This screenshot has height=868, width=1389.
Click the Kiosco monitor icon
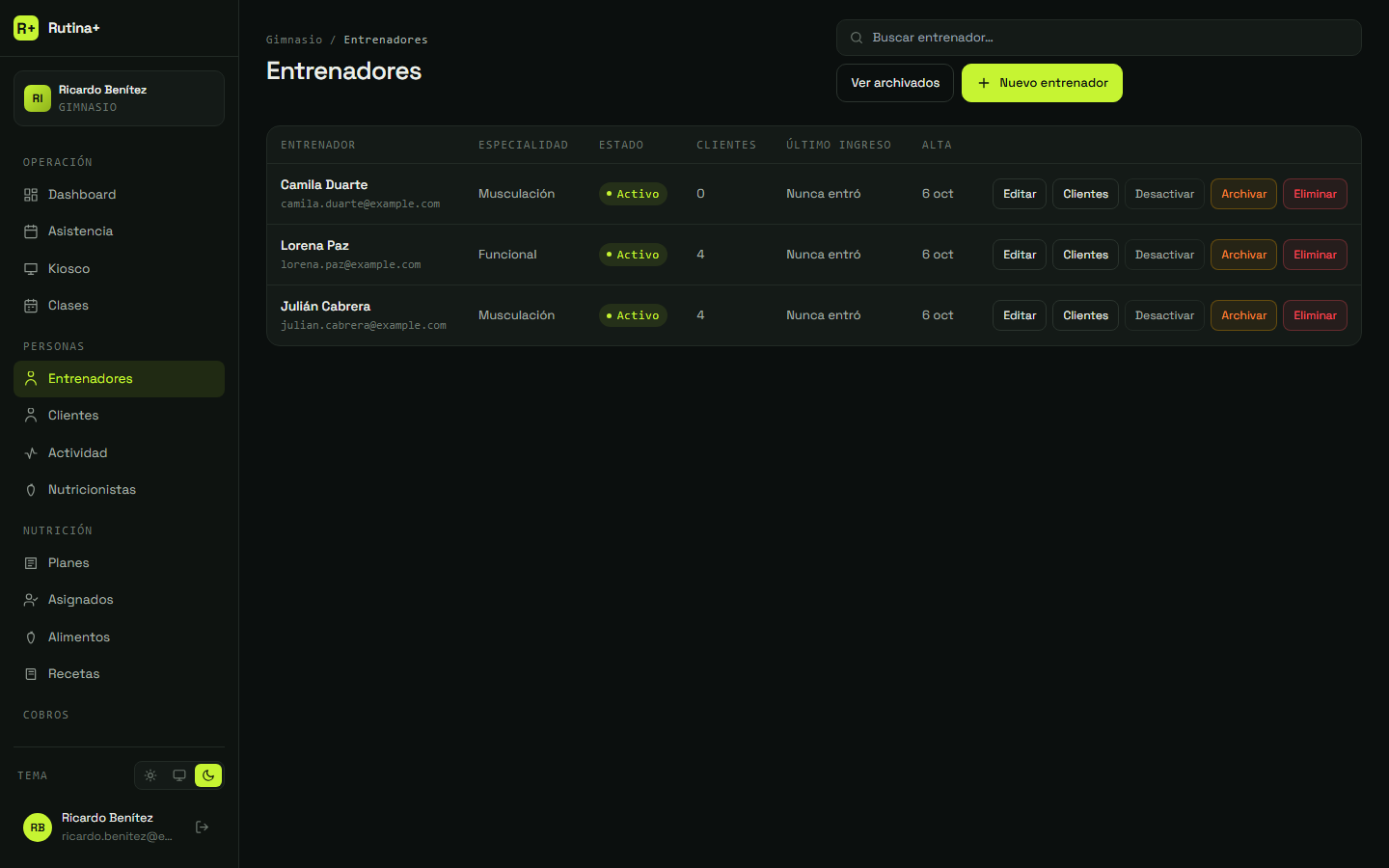click(31, 269)
